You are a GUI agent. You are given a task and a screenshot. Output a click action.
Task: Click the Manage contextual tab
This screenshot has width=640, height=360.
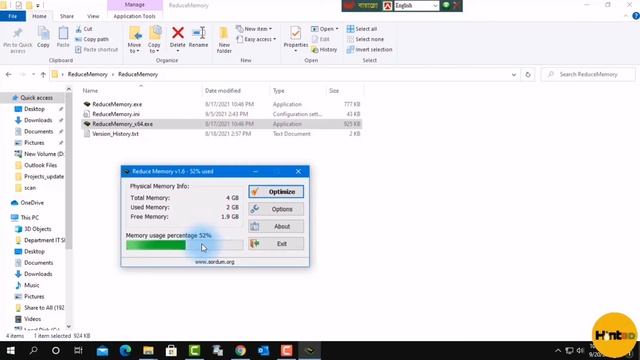click(x=135, y=5)
